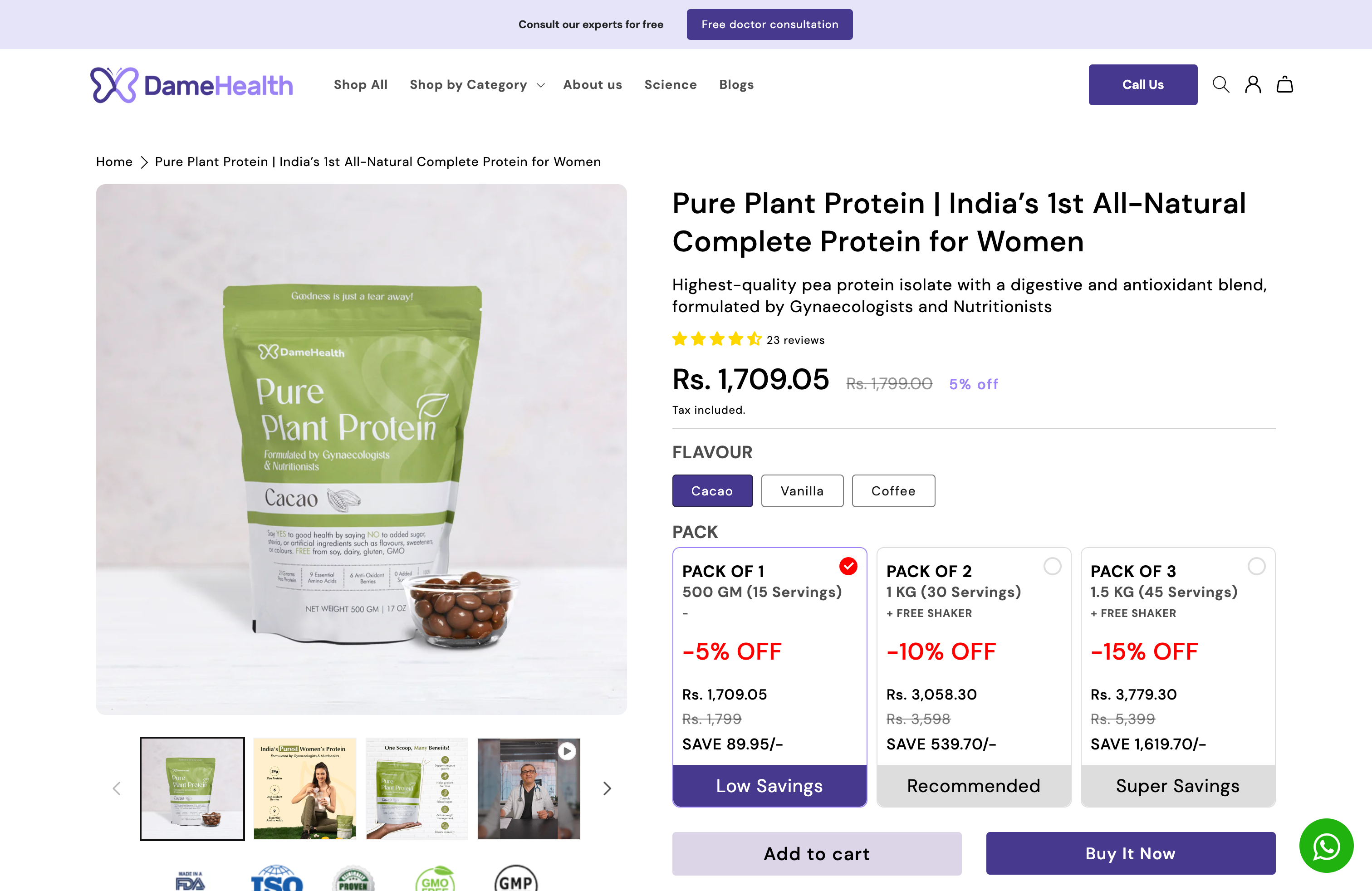Open the 23 reviews star rating
Image resolution: width=1372 pixels, height=891 pixels.
point(748,339)
